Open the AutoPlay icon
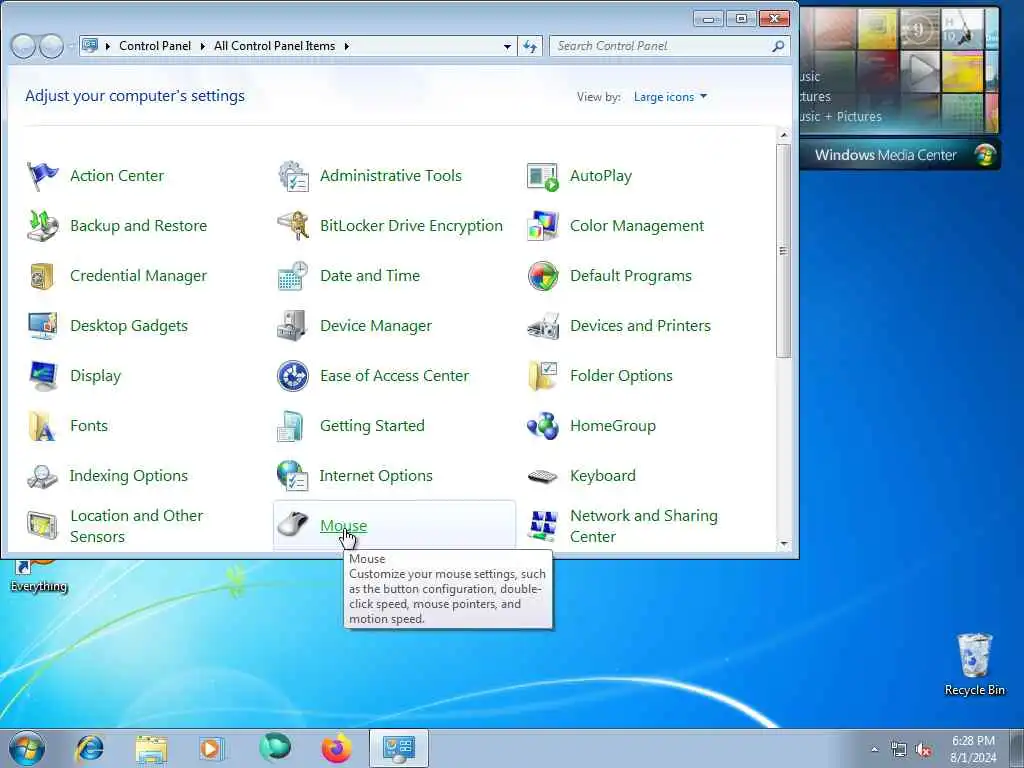This screenshot has width=1024, height=768. (543, 176)
